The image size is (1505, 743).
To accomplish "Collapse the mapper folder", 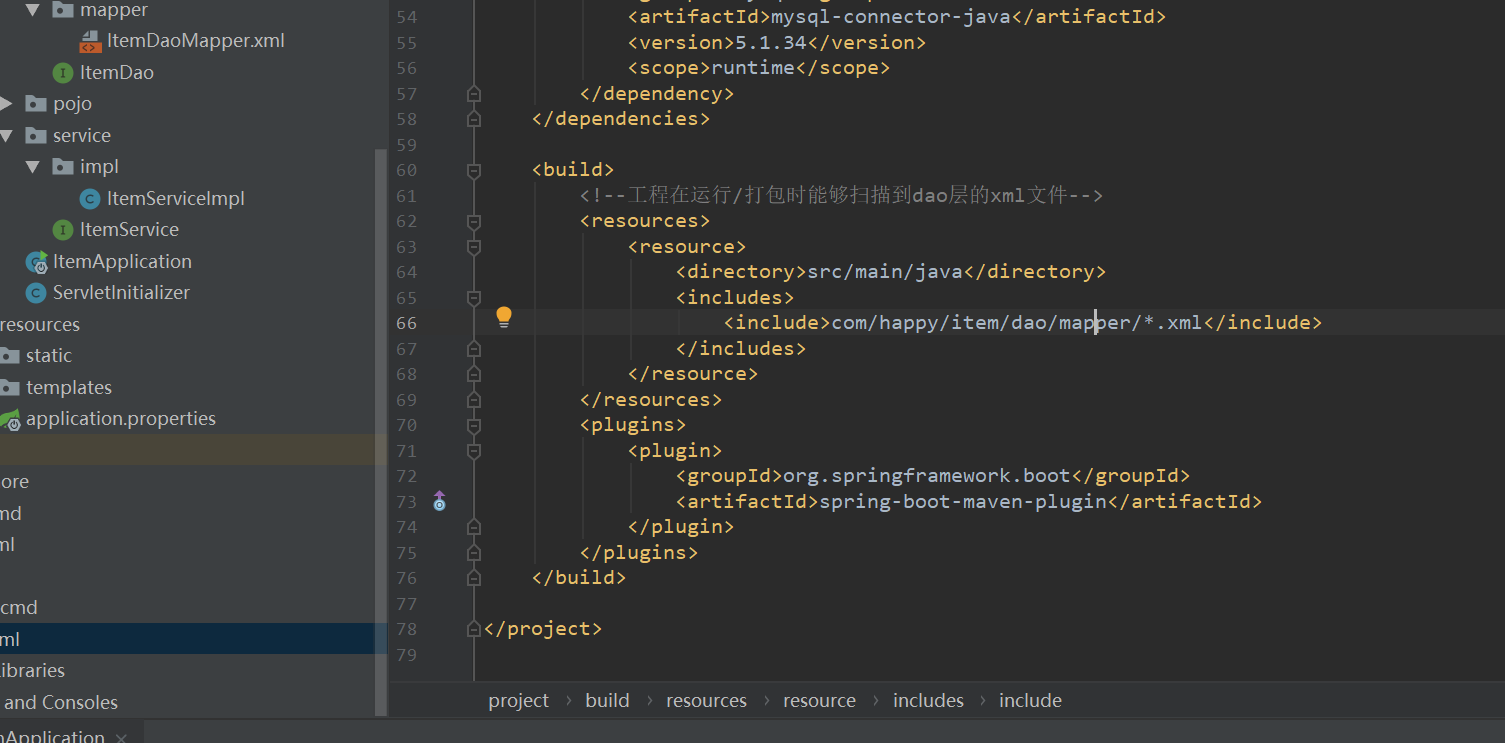I will (x=33, y=10).
